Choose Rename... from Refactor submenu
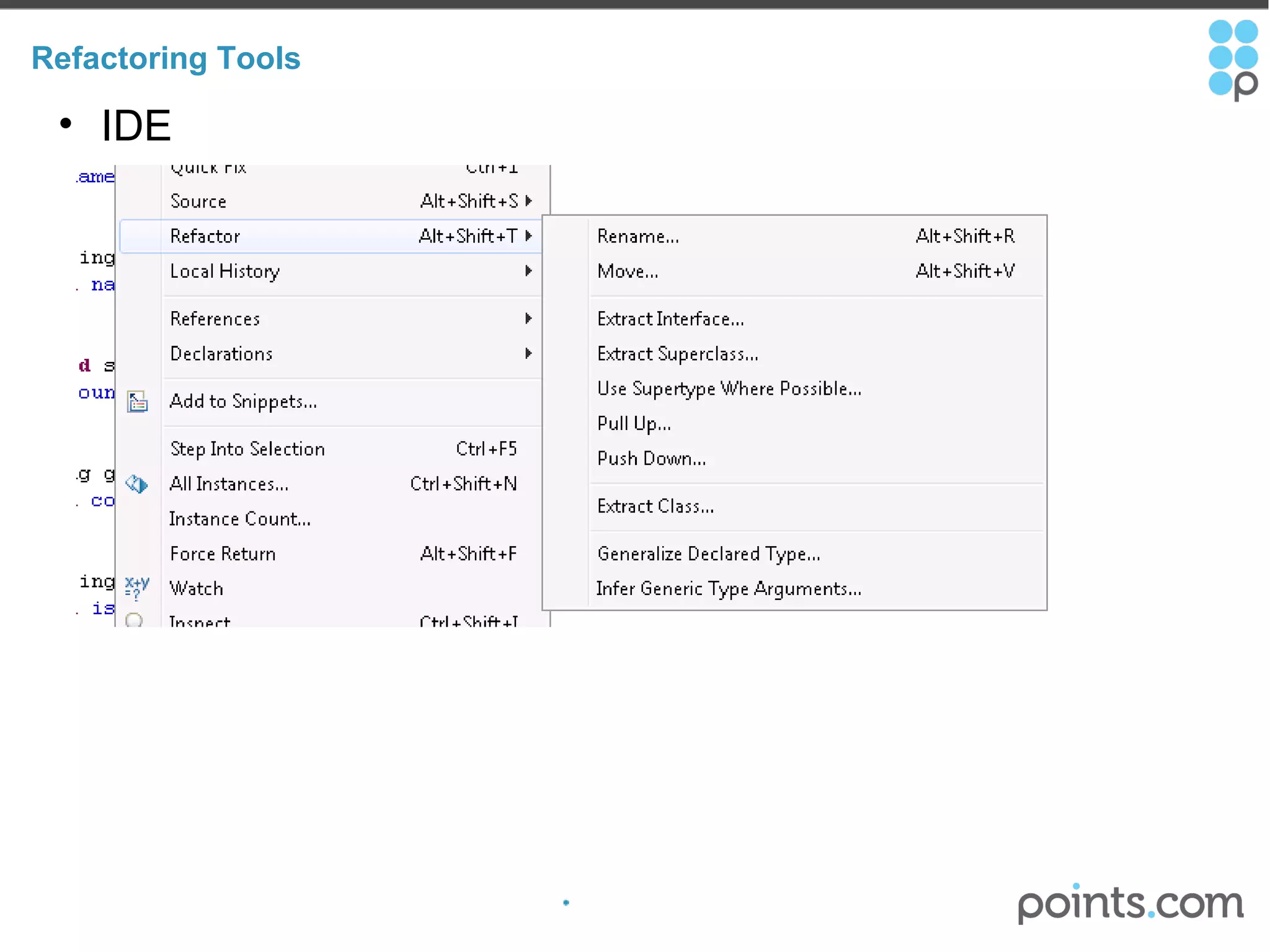Viewport: 1270px width, 952px height. 638,236
